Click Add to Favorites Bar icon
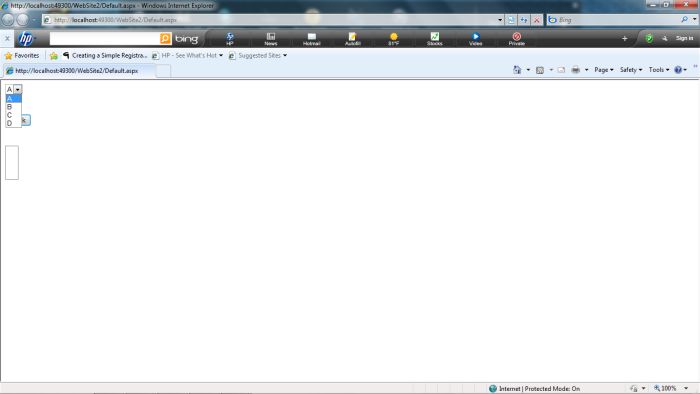Screen dimensions: 700x394 pos(54,56)
